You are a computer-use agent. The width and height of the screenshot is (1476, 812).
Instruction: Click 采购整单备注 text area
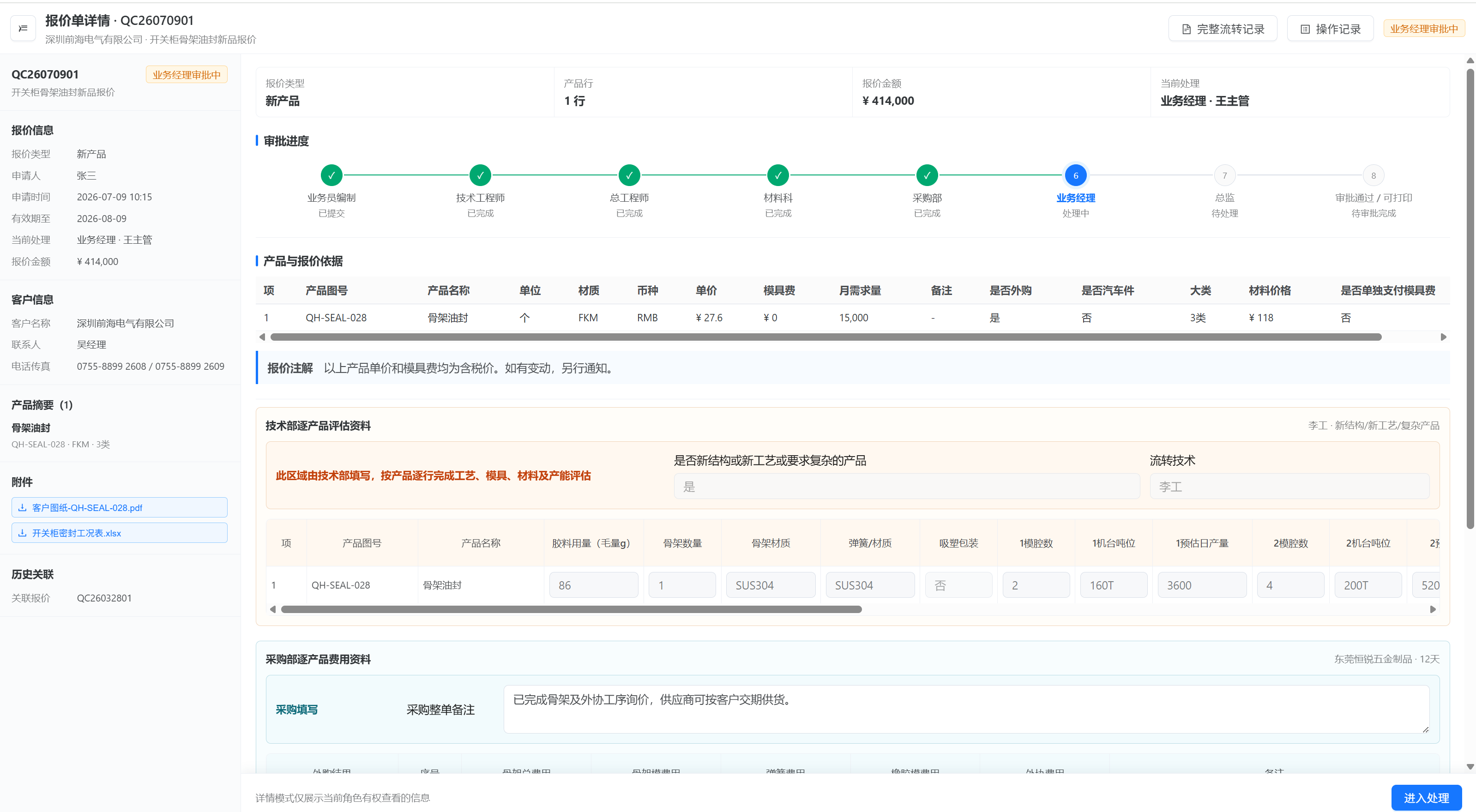click(967, 710)
